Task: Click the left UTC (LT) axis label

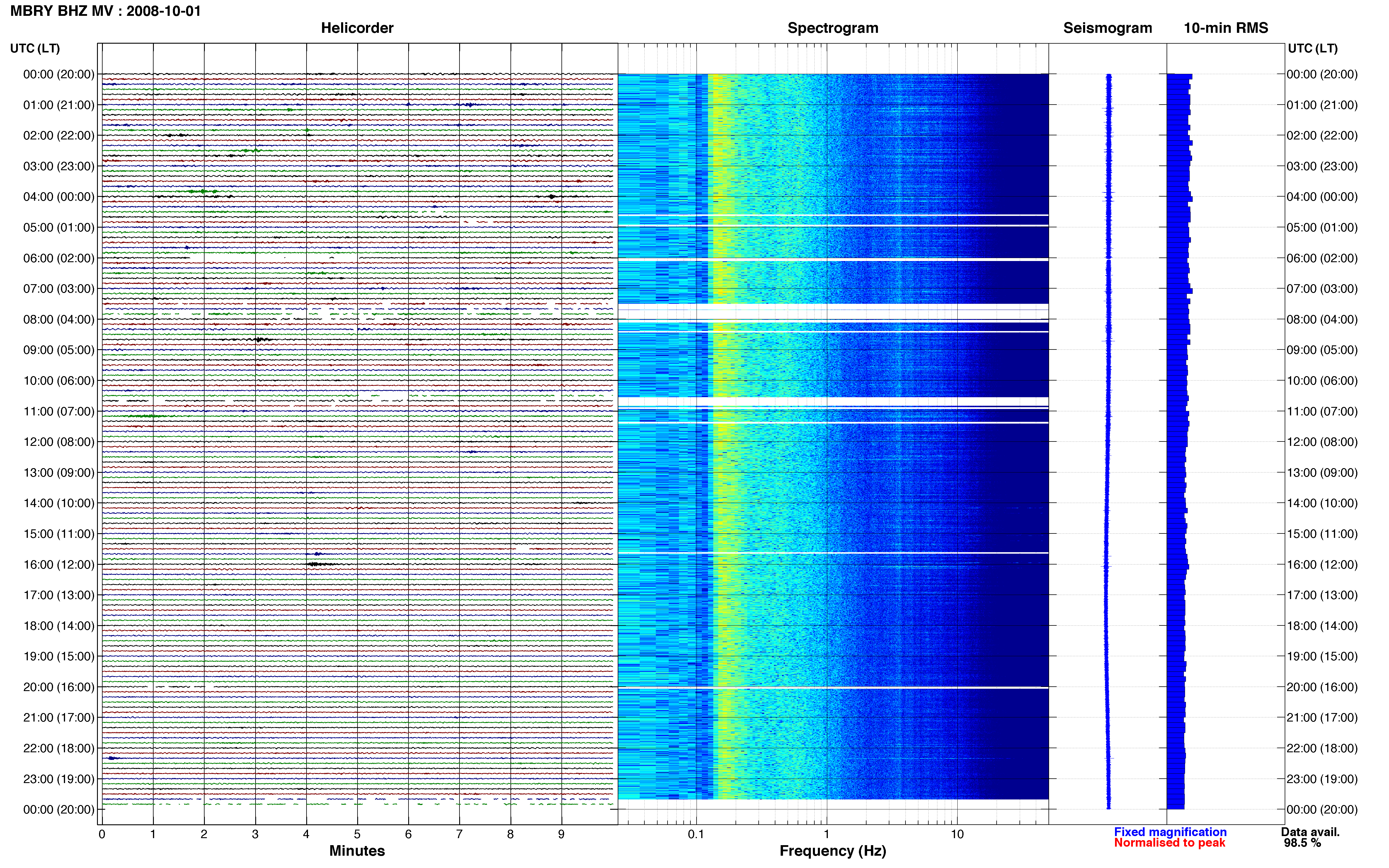Action: tap(35, 48)
